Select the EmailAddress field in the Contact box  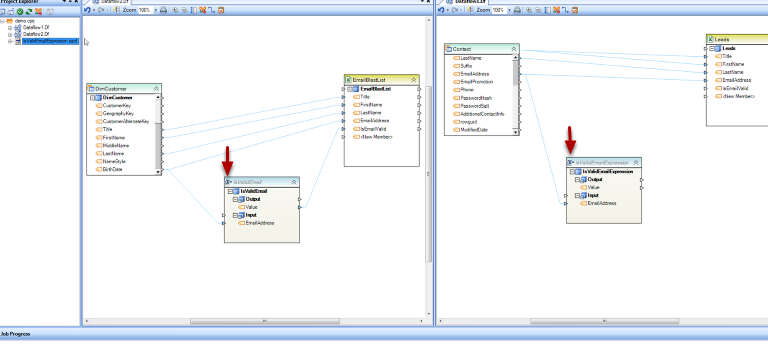click(x=475, y=74)
